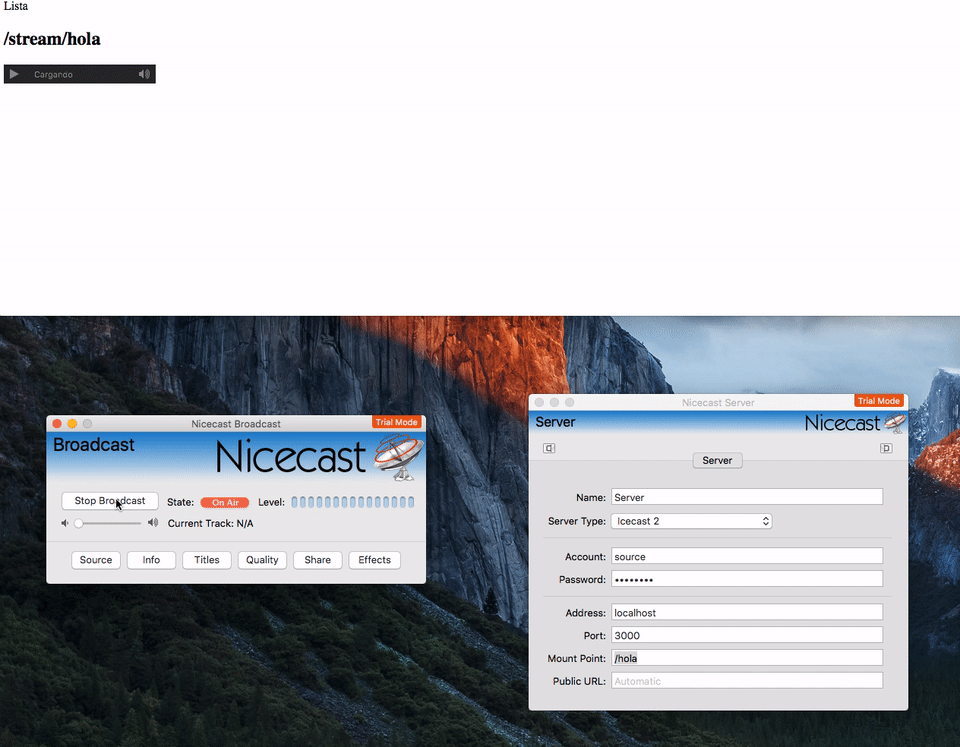The width and height of the screenshot is (960, 747).
Task: Edit the Address field localhost
Action: click(747, 612)
